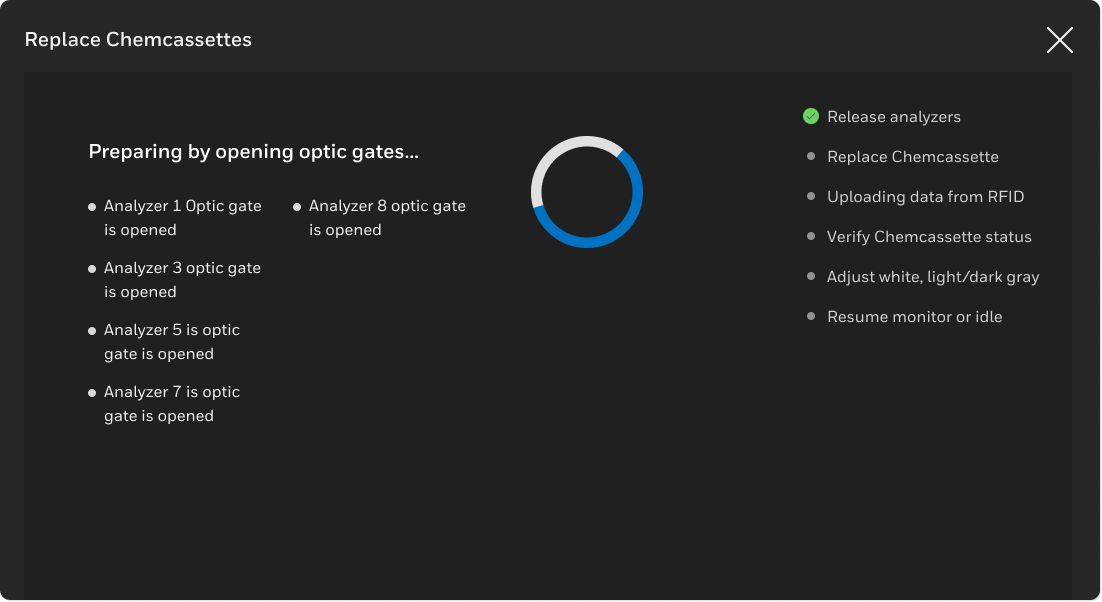1102x602 pixels.
Task: Click the bullet beside Adjust white, light/dark gray
Action: pos(811,276)
